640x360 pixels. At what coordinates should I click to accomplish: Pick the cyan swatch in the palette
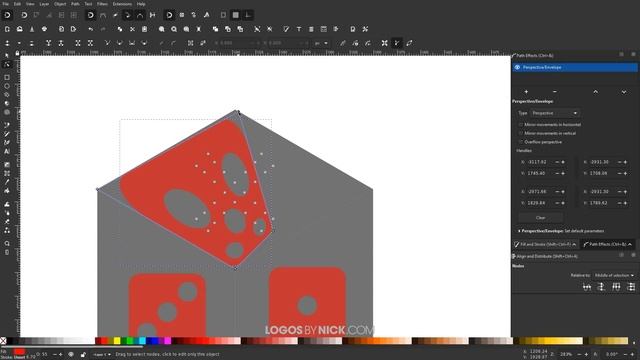coord(142,341)
